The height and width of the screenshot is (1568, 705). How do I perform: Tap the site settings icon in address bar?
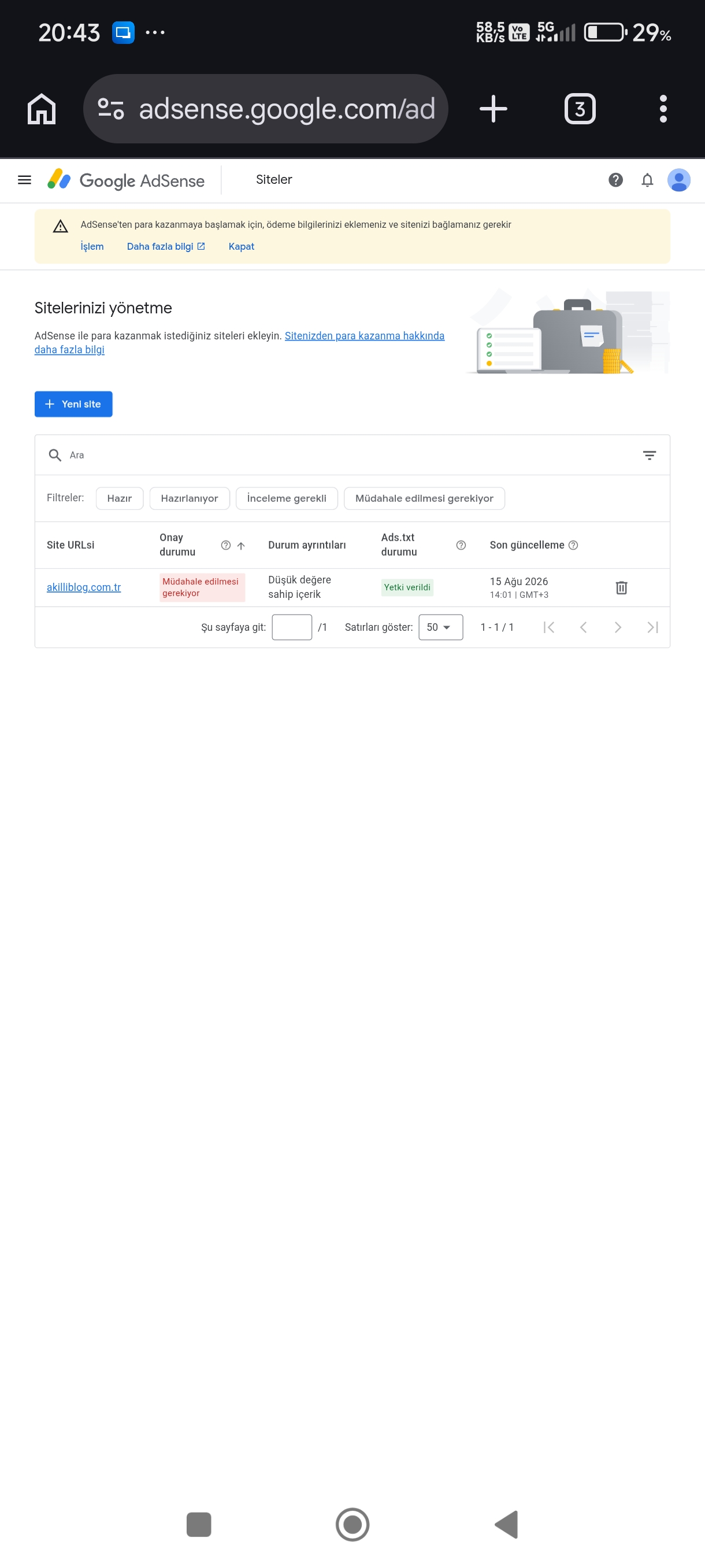(111, 109)
